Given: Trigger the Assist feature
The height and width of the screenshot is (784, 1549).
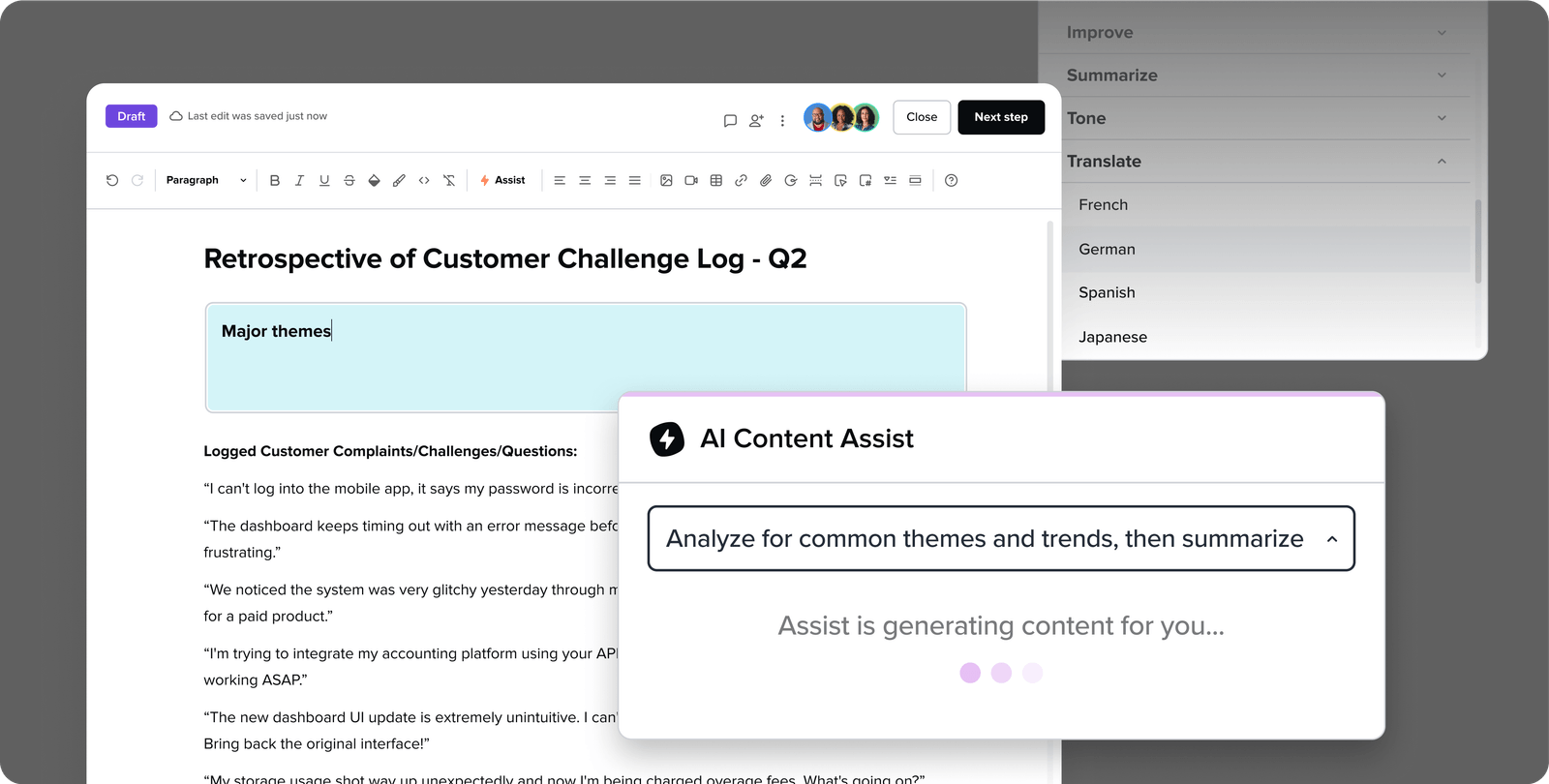Looking at the screenshot, I should (502, 180).
